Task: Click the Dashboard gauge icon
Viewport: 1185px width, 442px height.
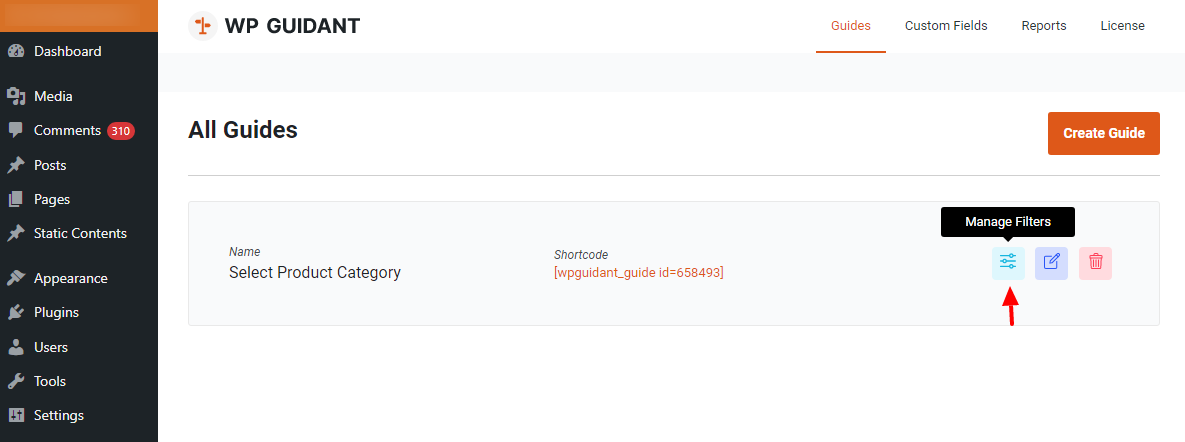Action: pos(16,52)
